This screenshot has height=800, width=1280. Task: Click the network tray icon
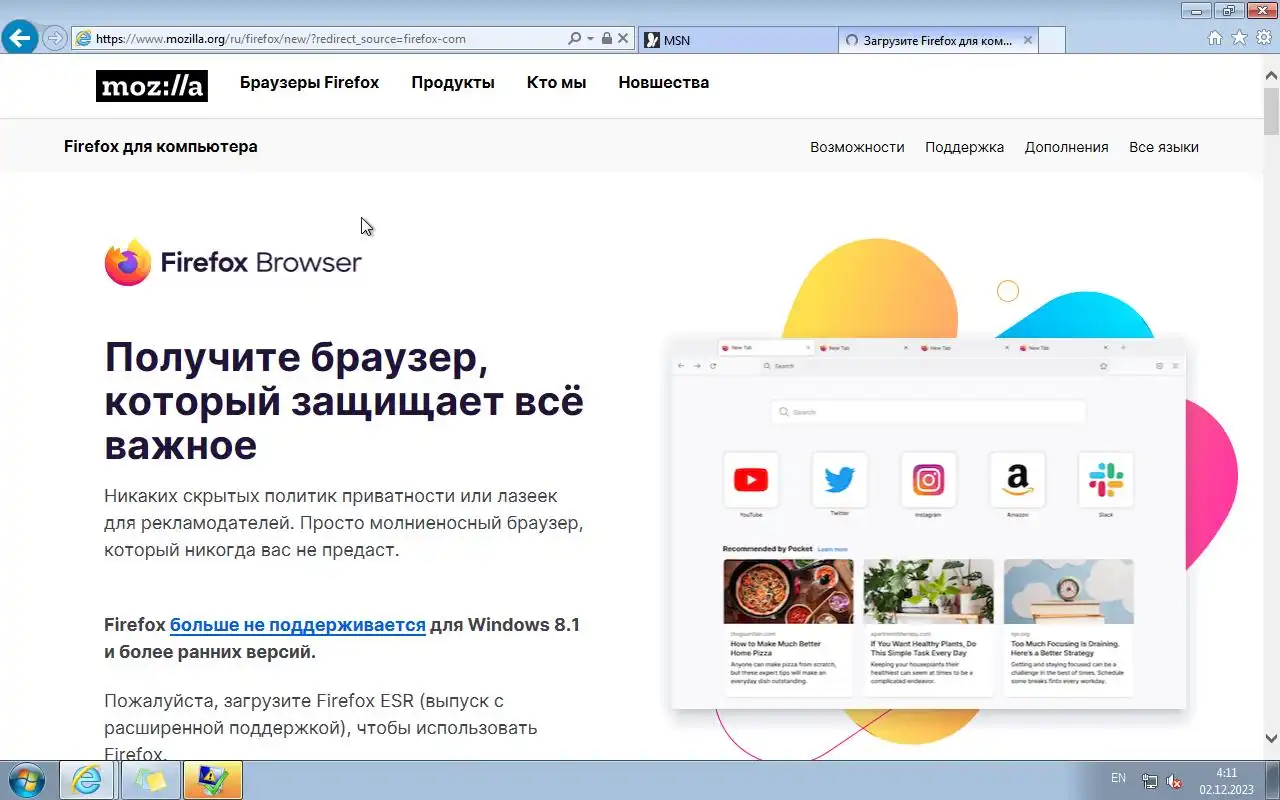point(1150,781)
